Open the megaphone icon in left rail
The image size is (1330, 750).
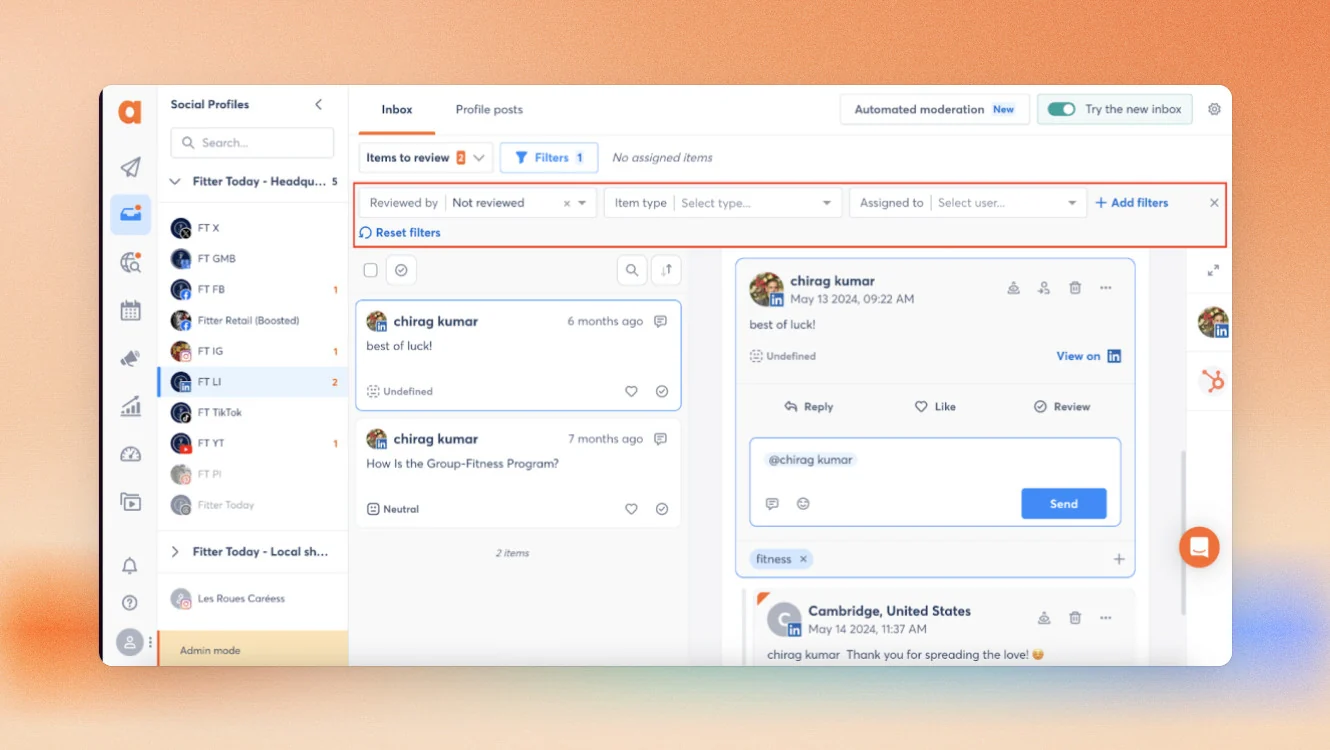tap(130, 358)
